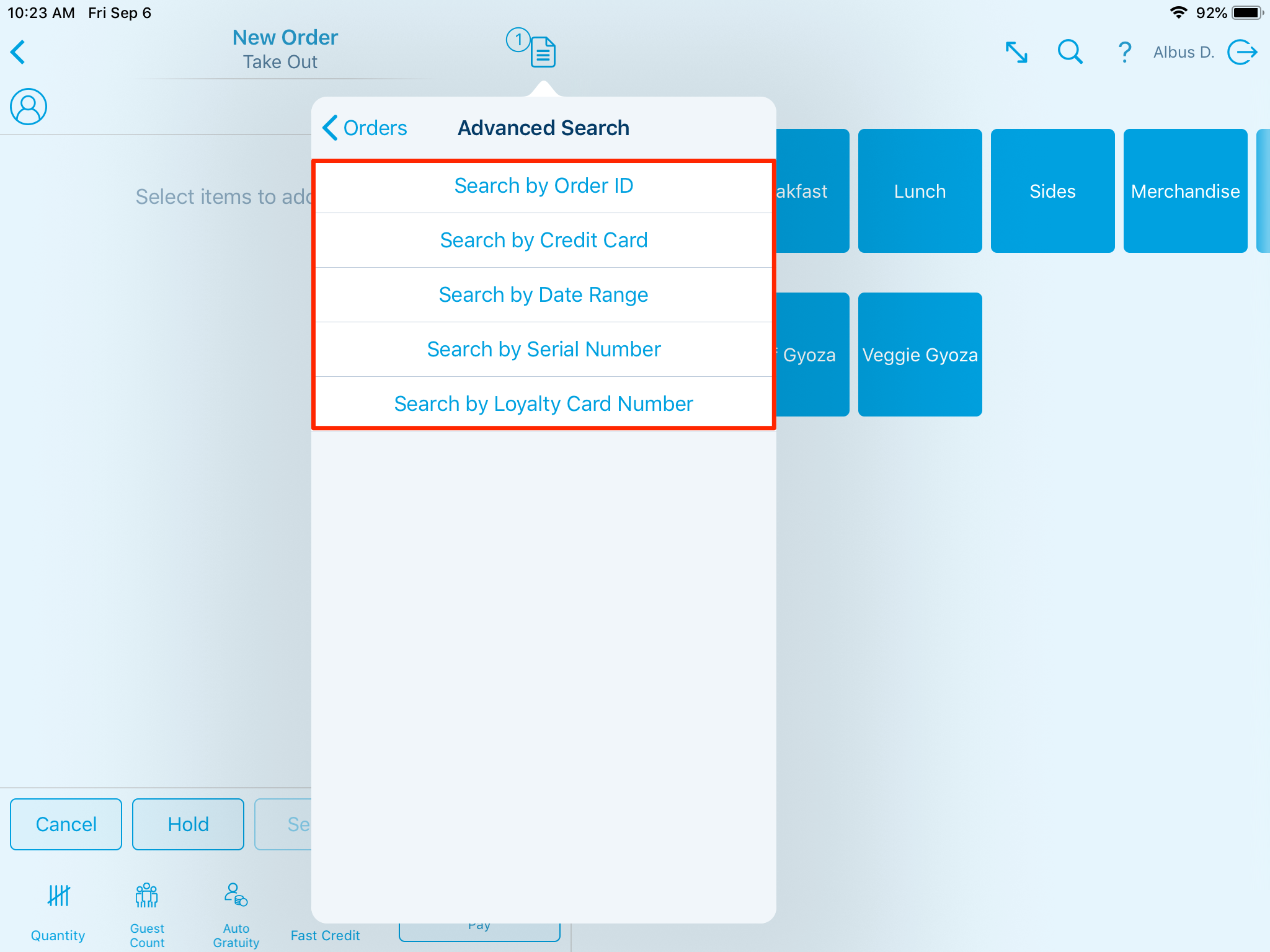Tap the Guest Count icon
1270x952 pixels.
(147, 896)
